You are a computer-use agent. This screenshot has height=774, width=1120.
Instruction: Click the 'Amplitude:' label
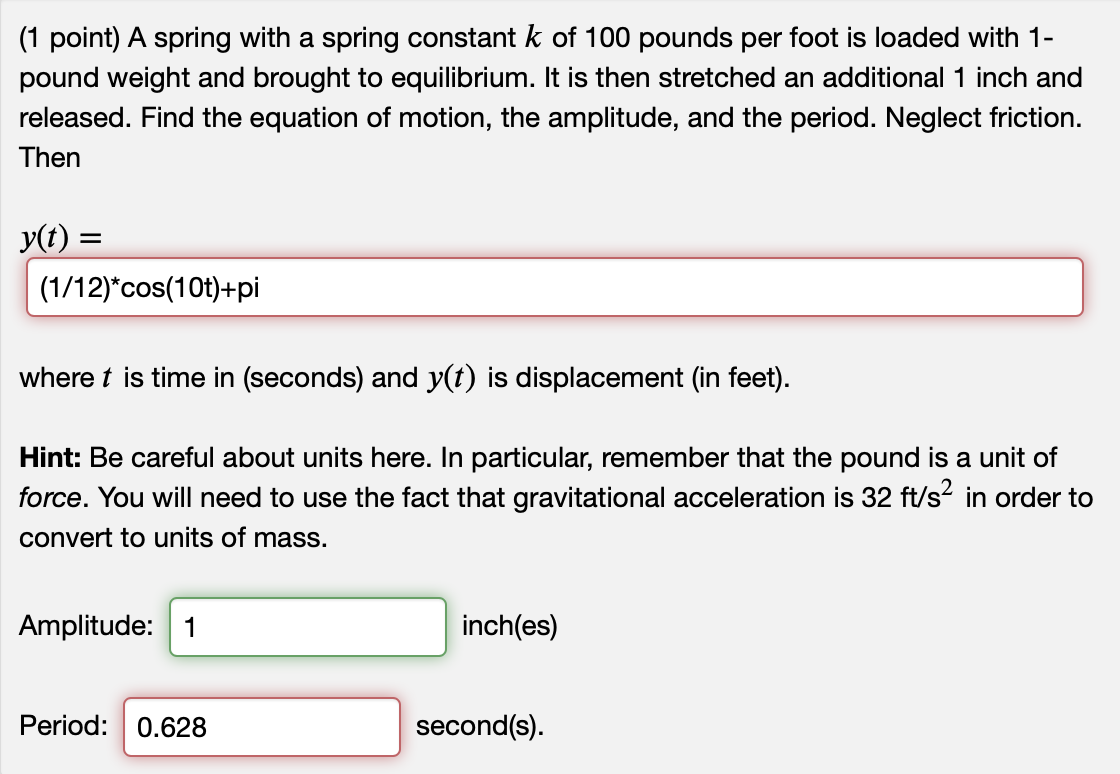[x=86, y=625]
